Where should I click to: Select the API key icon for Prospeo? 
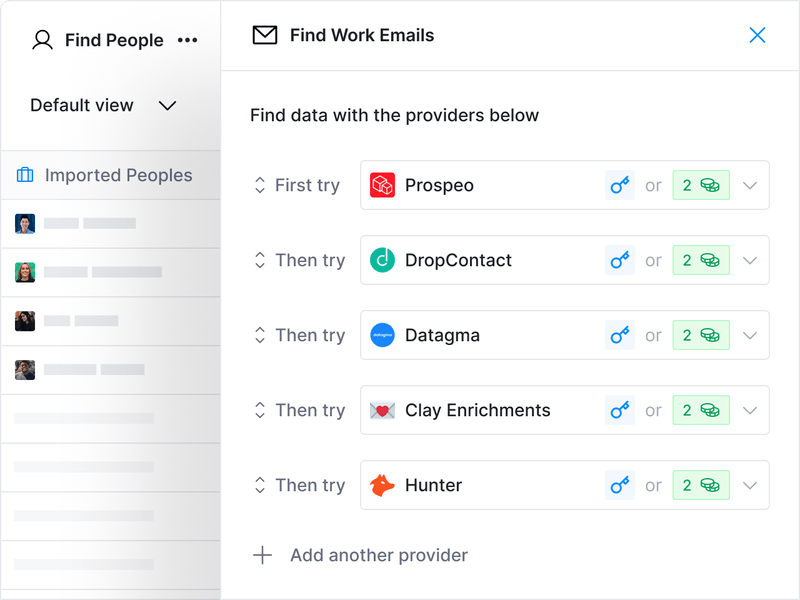620,185
